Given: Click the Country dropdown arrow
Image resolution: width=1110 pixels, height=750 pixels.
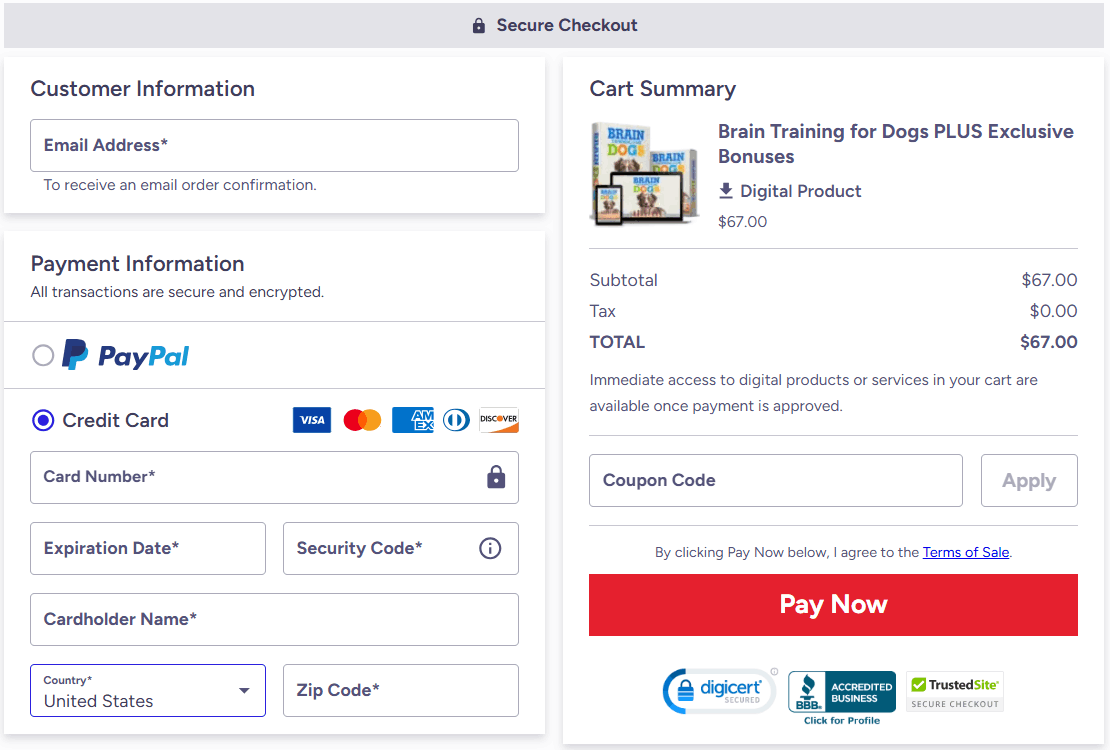Looking at the screenshot, I should click(x=243, y=690).
